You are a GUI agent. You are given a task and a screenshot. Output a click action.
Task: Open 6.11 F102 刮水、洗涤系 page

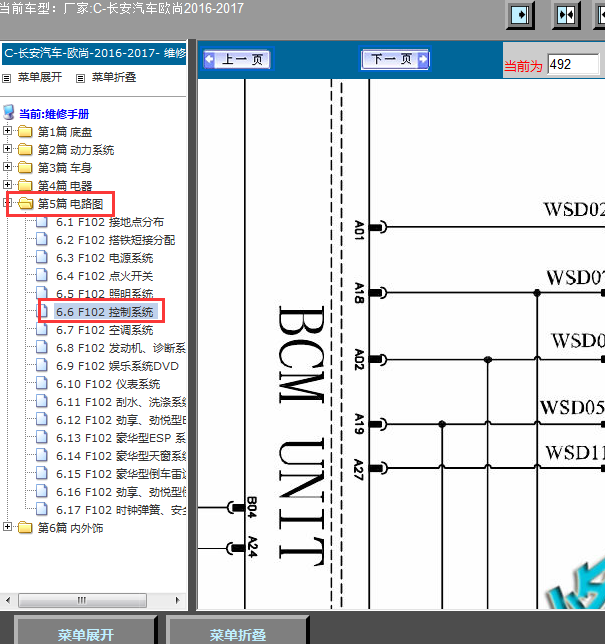tap(121, 402)
